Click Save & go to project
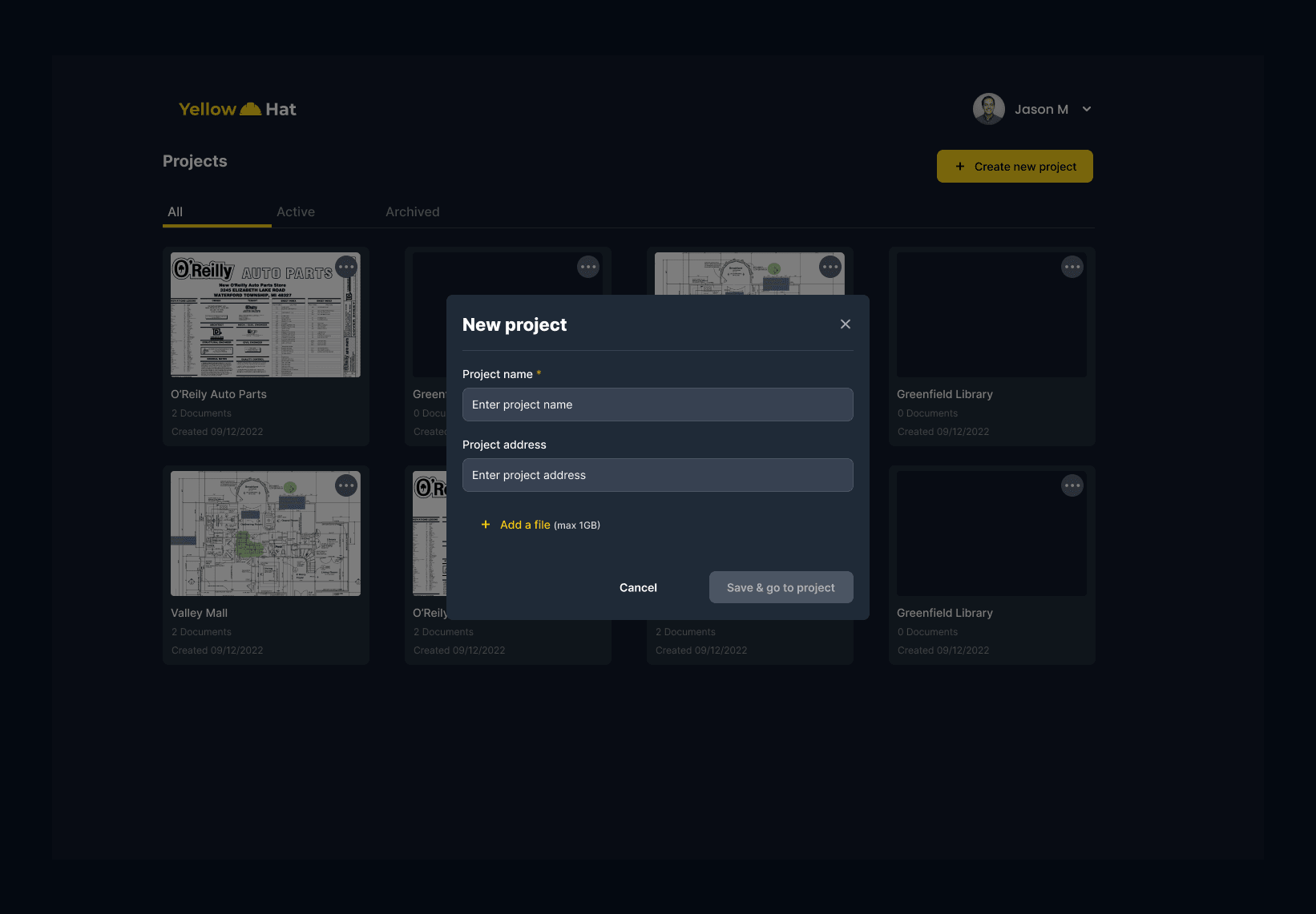The image size is (1316, 914). click(781, 587)
